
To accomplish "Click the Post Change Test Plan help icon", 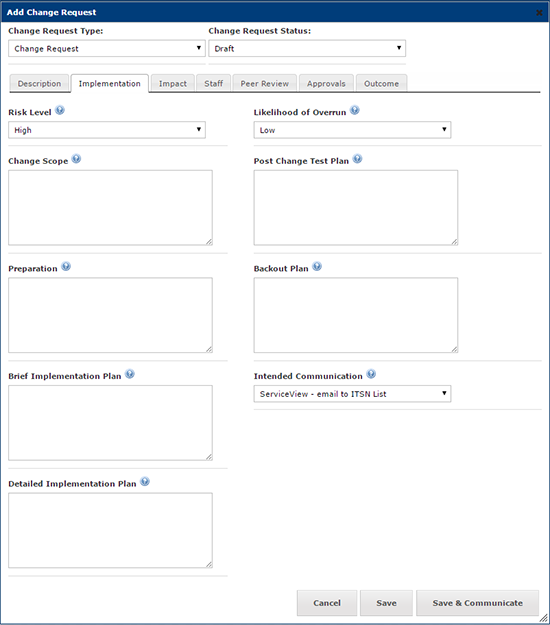I will 358,159.
